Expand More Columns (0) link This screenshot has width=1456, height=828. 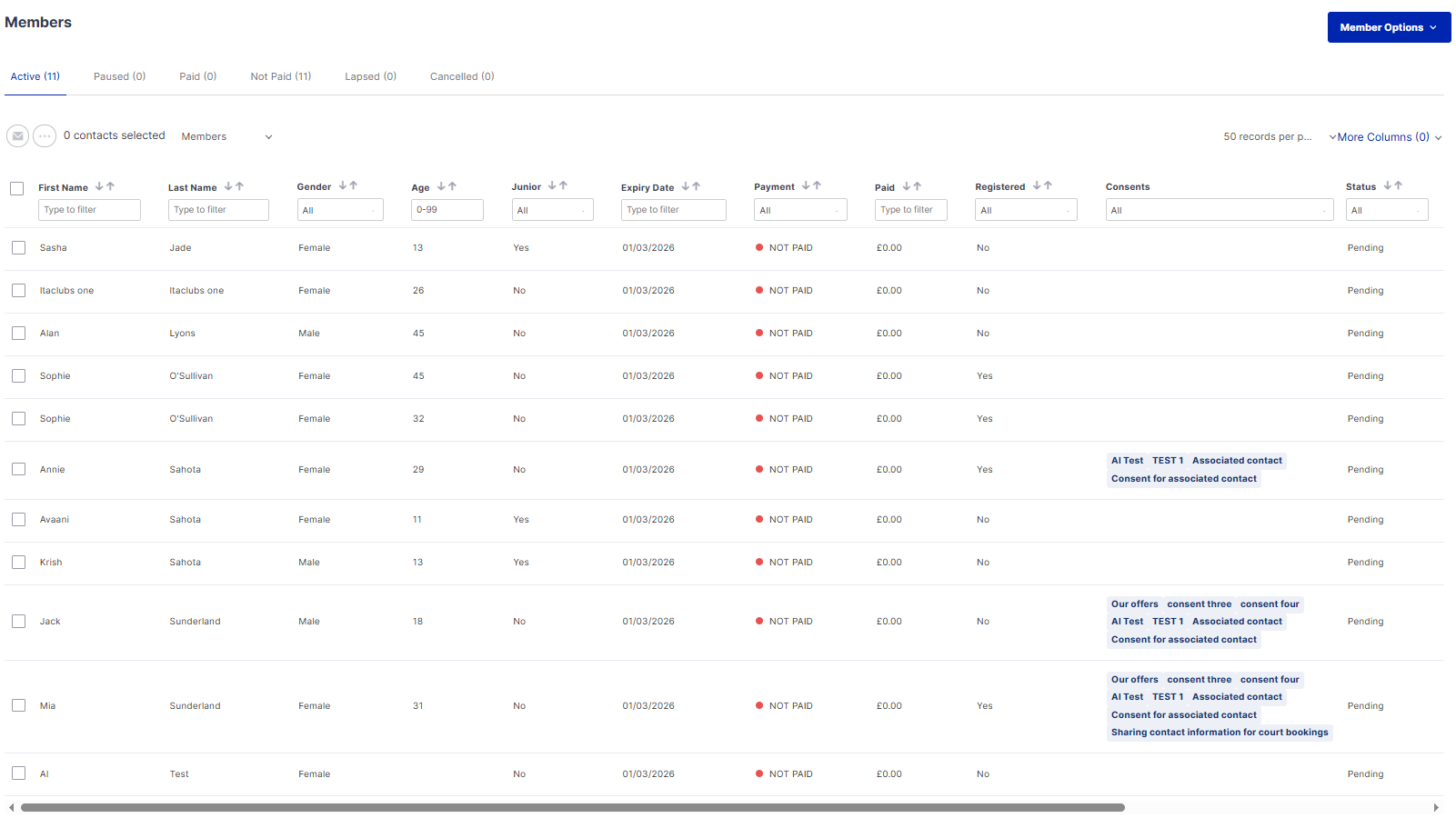click(1384, 137)
